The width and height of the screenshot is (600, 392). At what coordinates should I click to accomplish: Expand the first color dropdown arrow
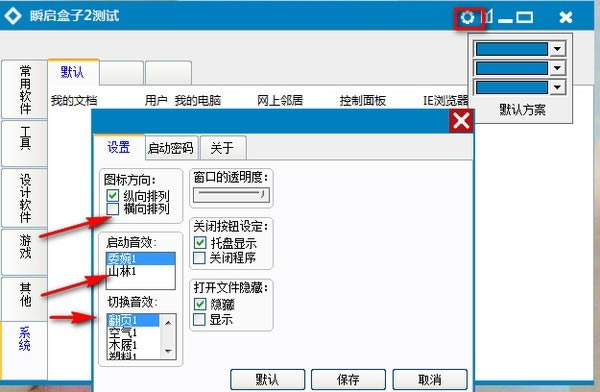point(557,49)
